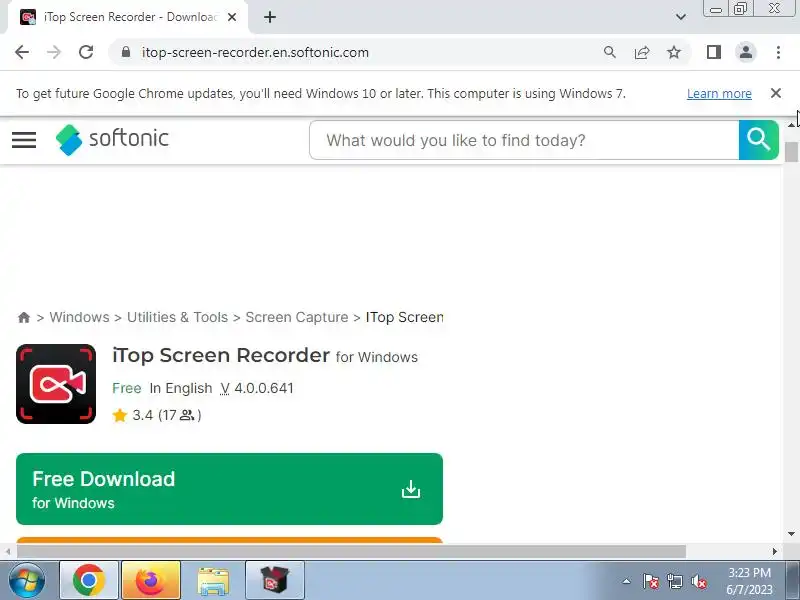The image size is (800, 600).
Task: Click the padlock site info icon
Action: [x=126, y=52]
